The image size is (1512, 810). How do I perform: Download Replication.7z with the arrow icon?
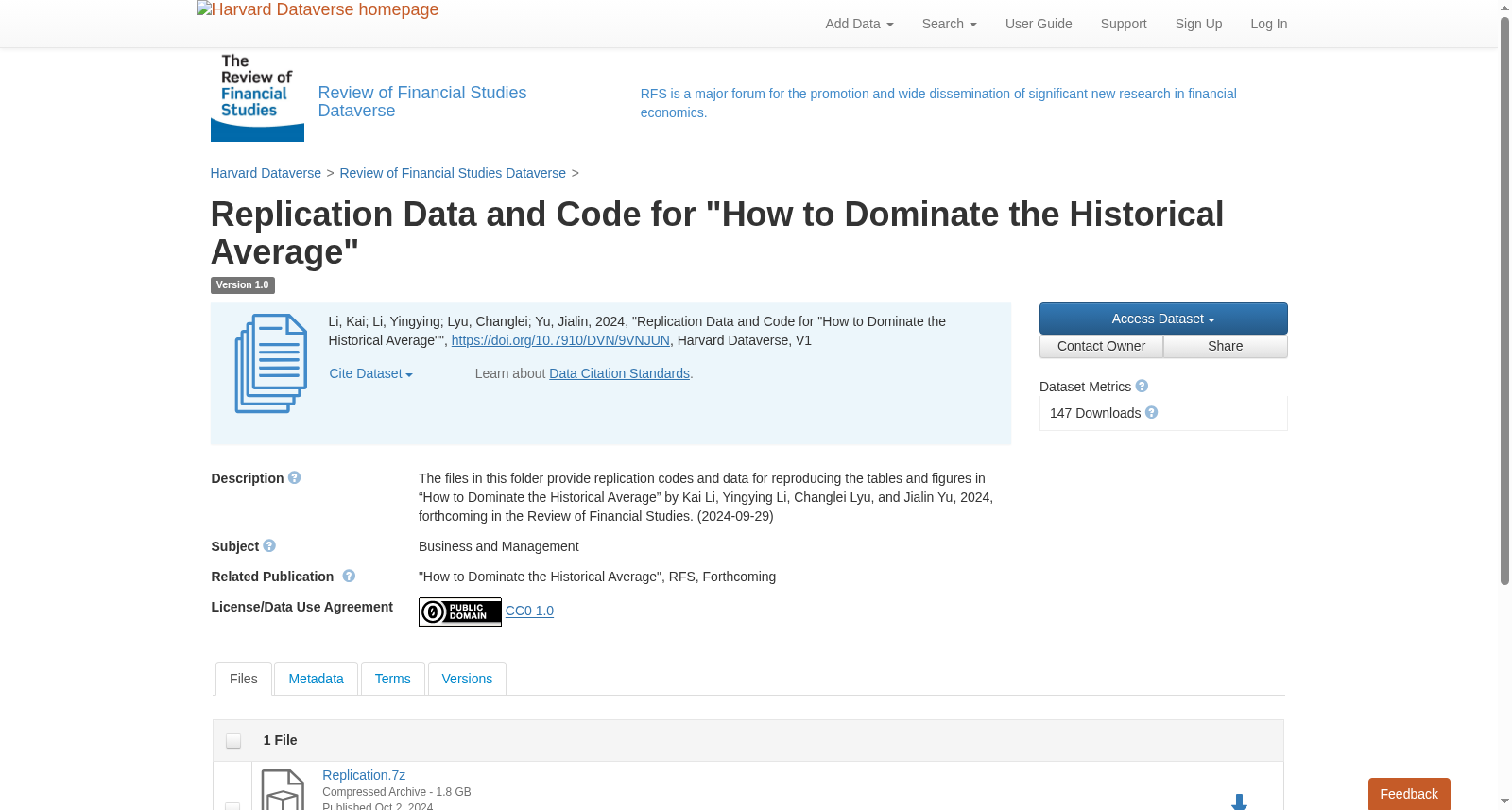pyautogui.click(x=1239, y=801)
